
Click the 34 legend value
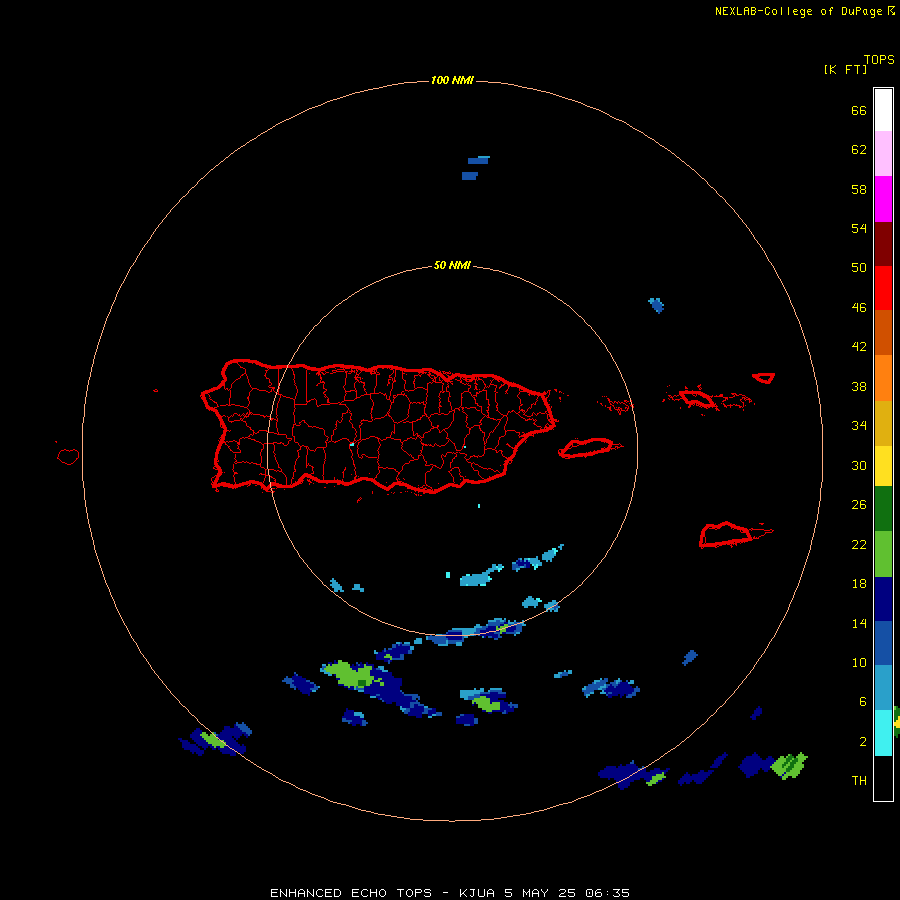click(859, 426)
